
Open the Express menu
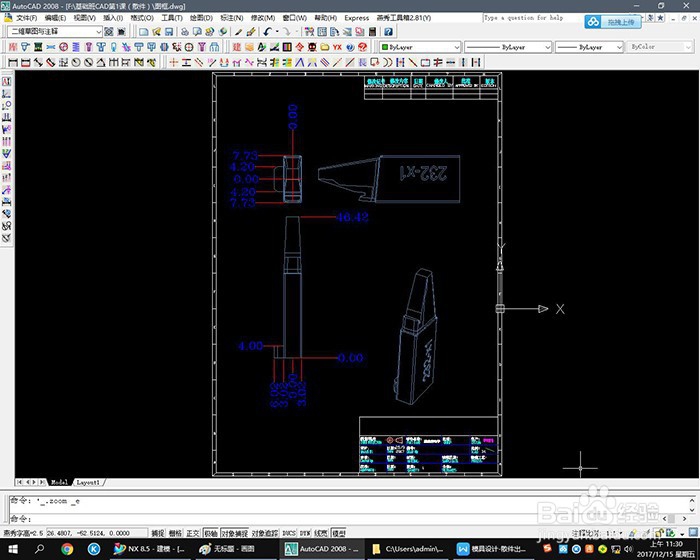[357, 18]
